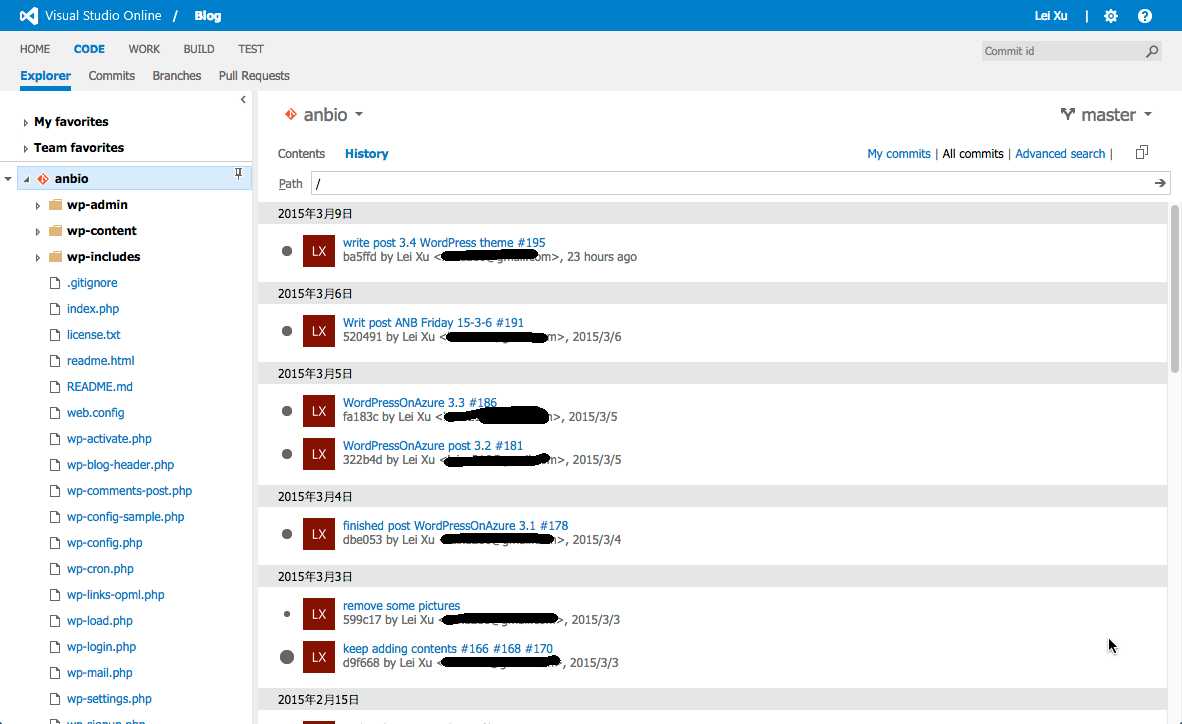1182x724 pixels.
Task: Open the anbio repository dropdown
Action: click(x=359, y=115)
